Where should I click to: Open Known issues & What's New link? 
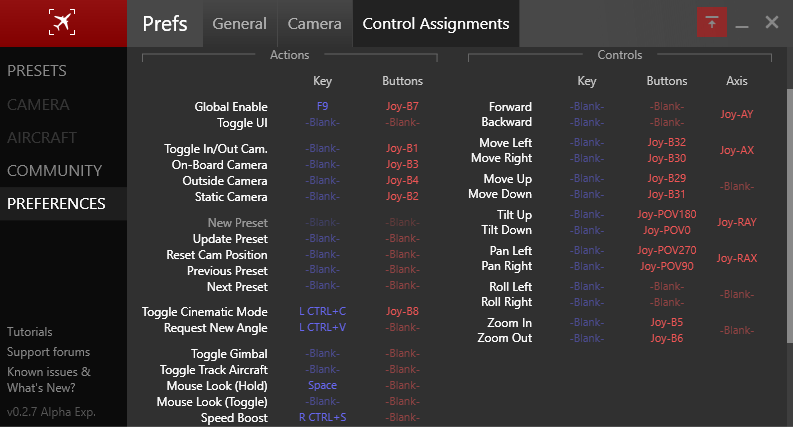(x=49, y=380)
